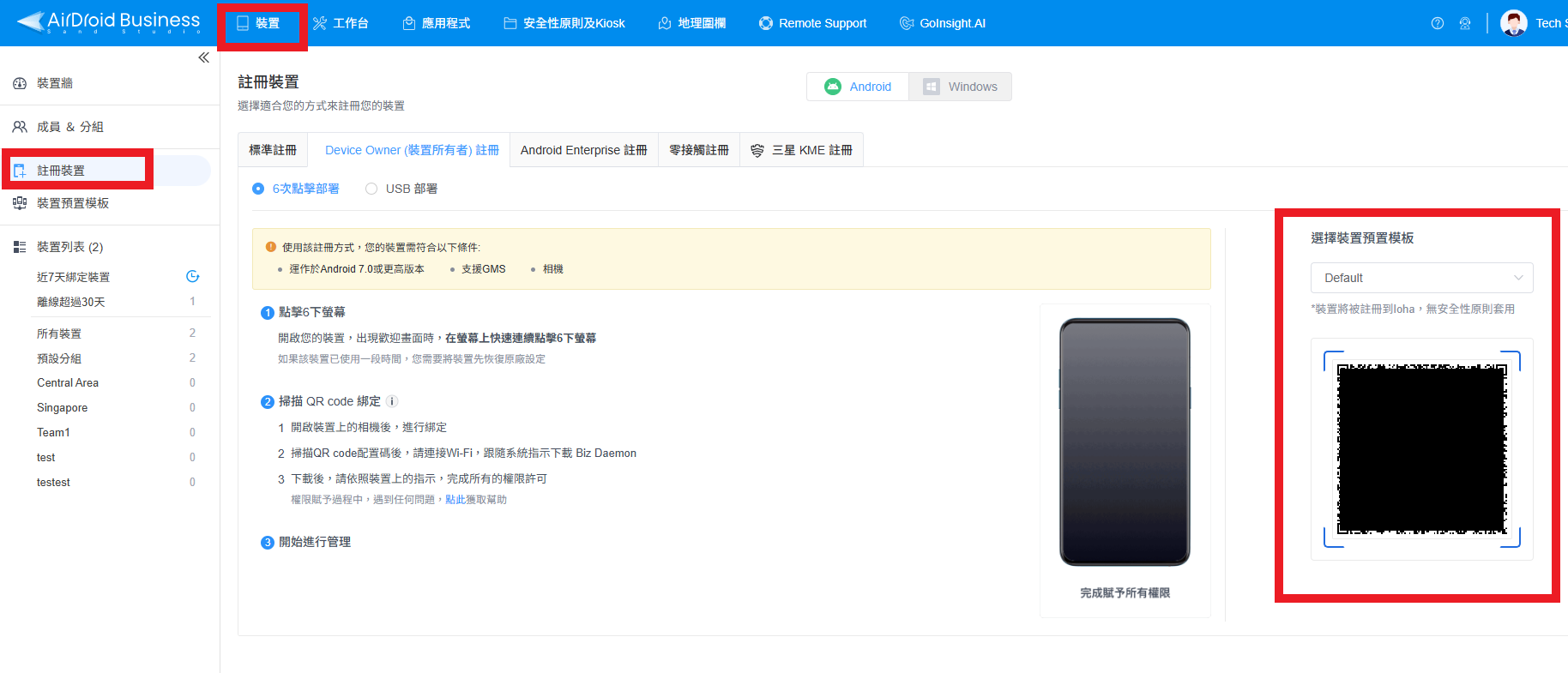Select the Windows platform button
Screen dimensions: 1568x673
click(961, 87)
